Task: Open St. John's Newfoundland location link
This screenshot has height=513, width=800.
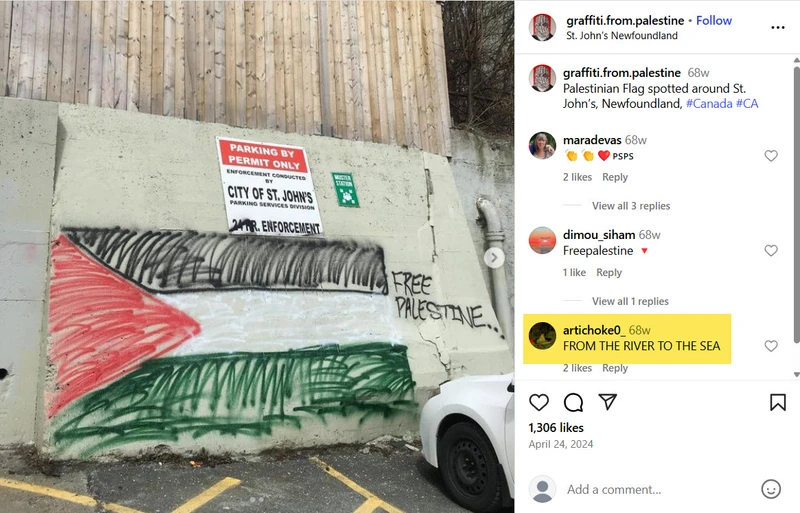Action: coord(621,36)
